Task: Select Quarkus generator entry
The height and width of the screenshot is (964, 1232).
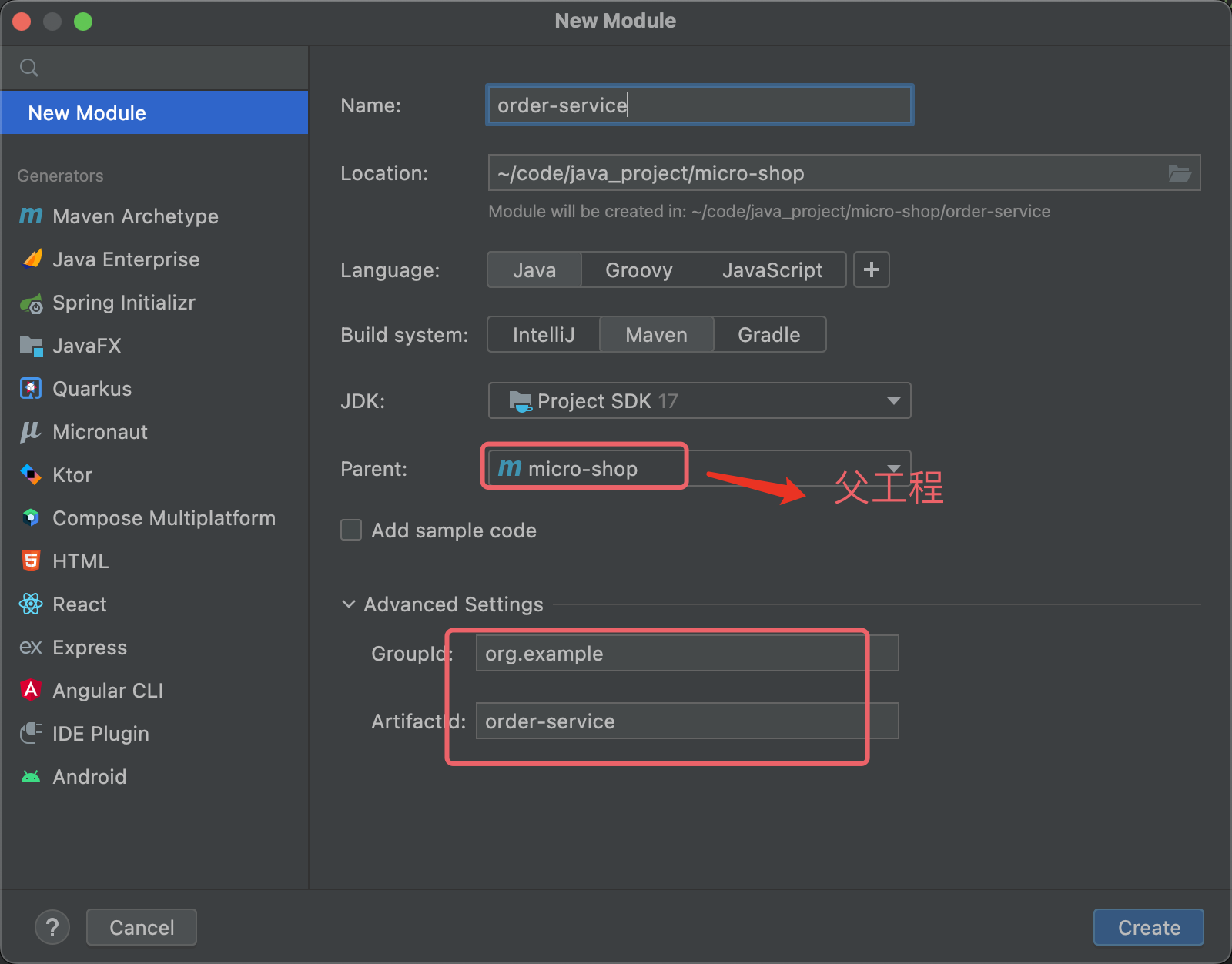Action: coord(155,389)
